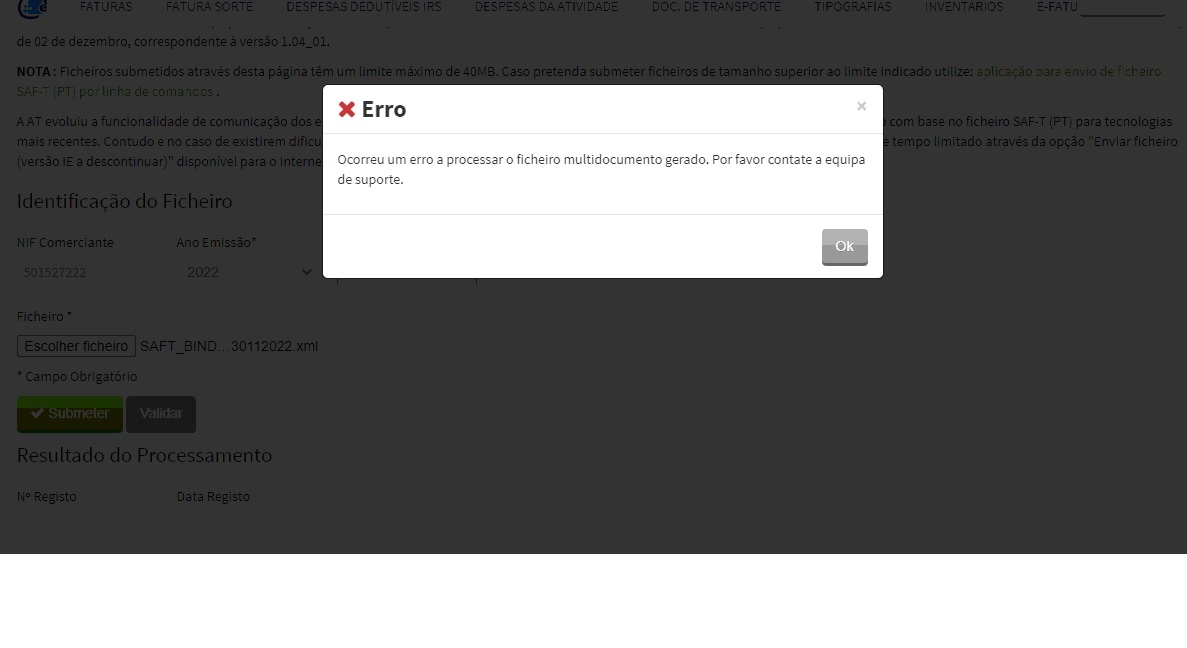Open the INVENTÁRIOS menu
This screenshot has width=1187, height=648.
click(x=963, y=7)
